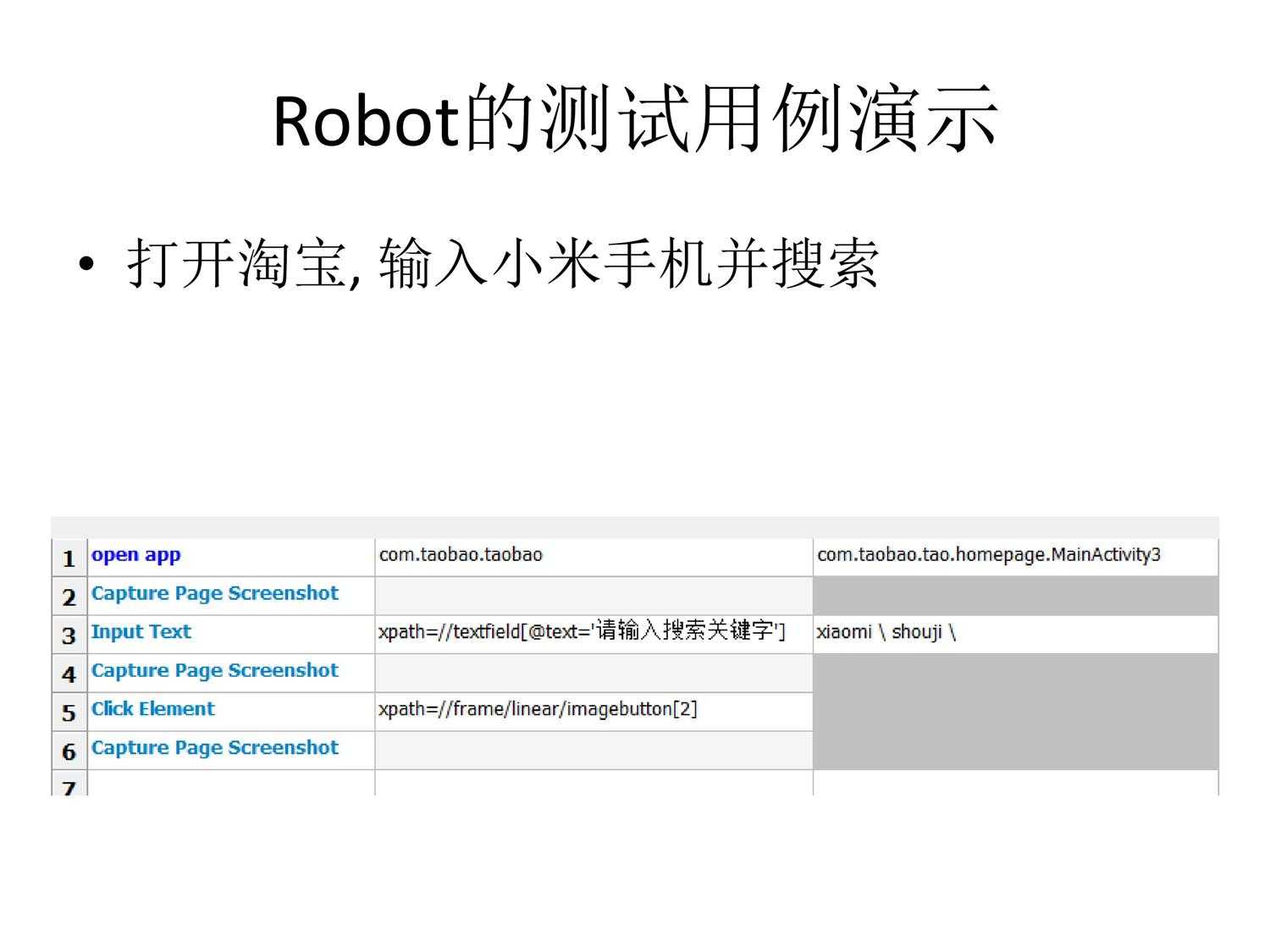Click row header number 2
Viewport: 1270px width, 952px height.
pos(69,597)
